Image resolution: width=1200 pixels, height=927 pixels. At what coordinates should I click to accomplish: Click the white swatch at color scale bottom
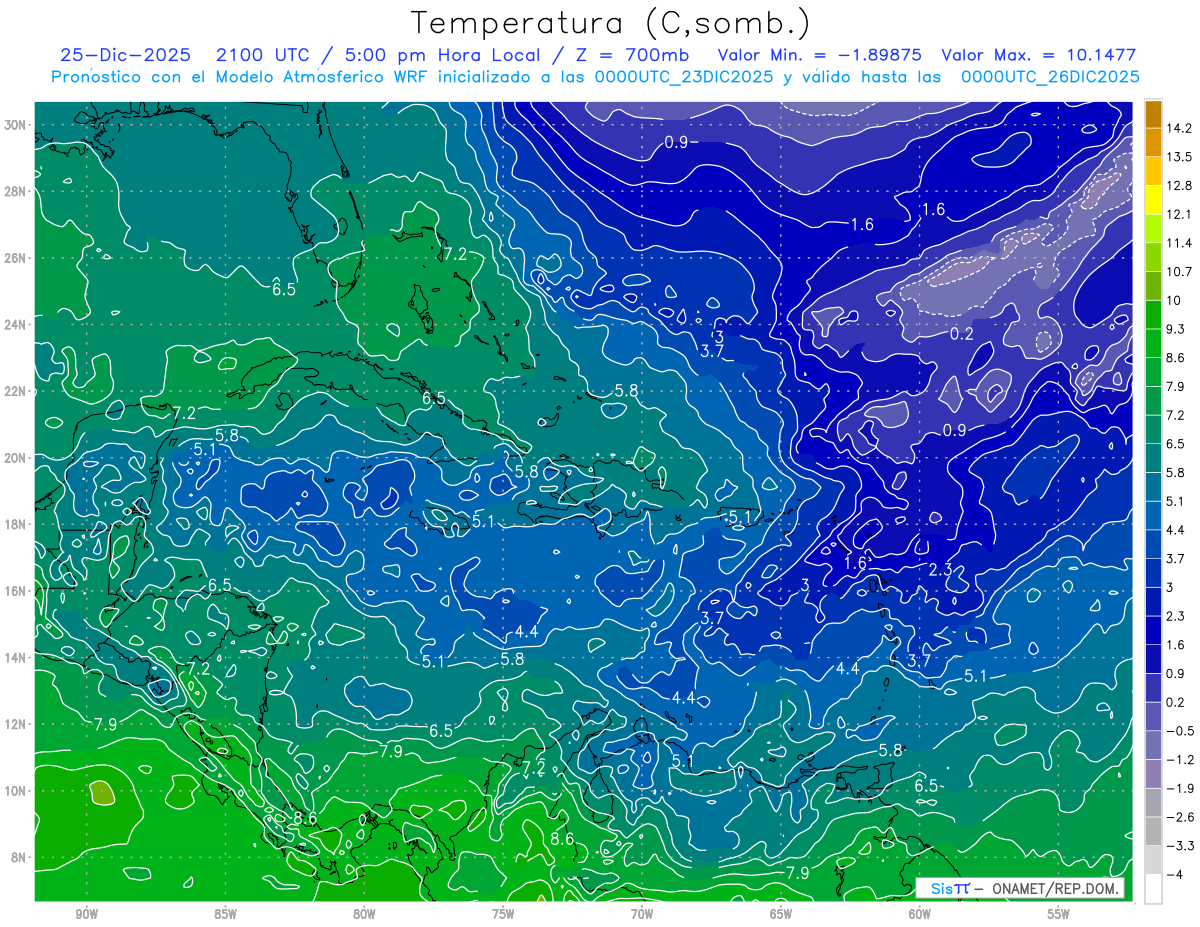click(1153, 888)
